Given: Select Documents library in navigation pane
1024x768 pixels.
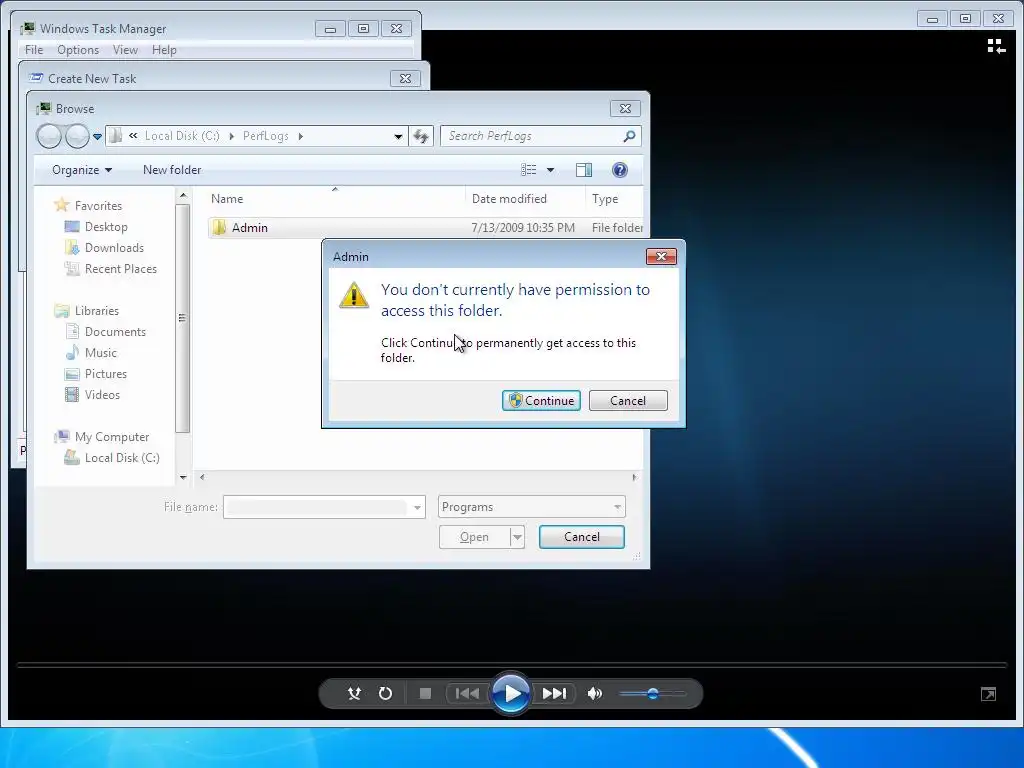Looking at the screenshot, I should click(x=115, y=332).
